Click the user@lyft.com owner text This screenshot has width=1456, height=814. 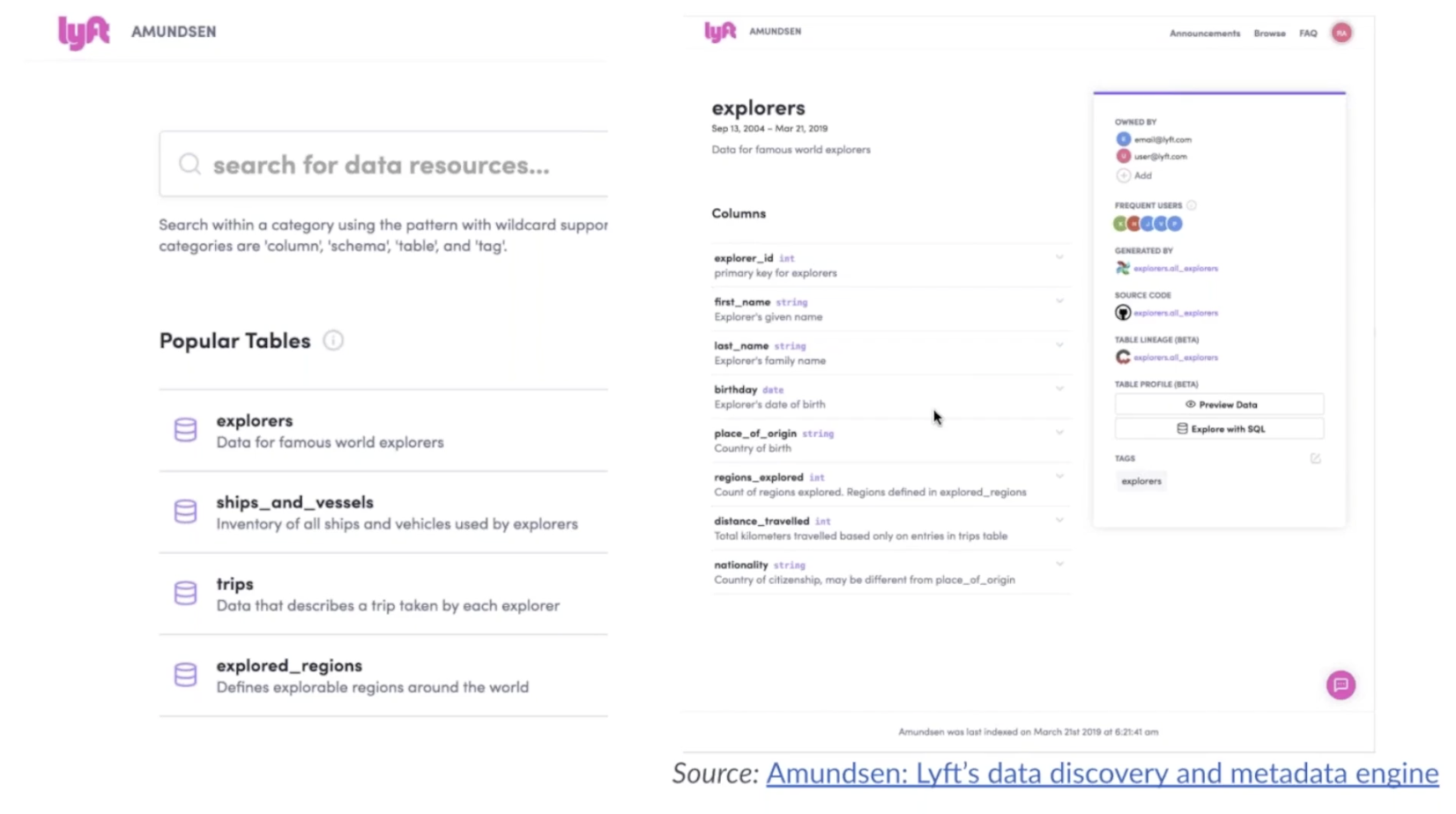pyautogui.click(x=1160, y=157)
